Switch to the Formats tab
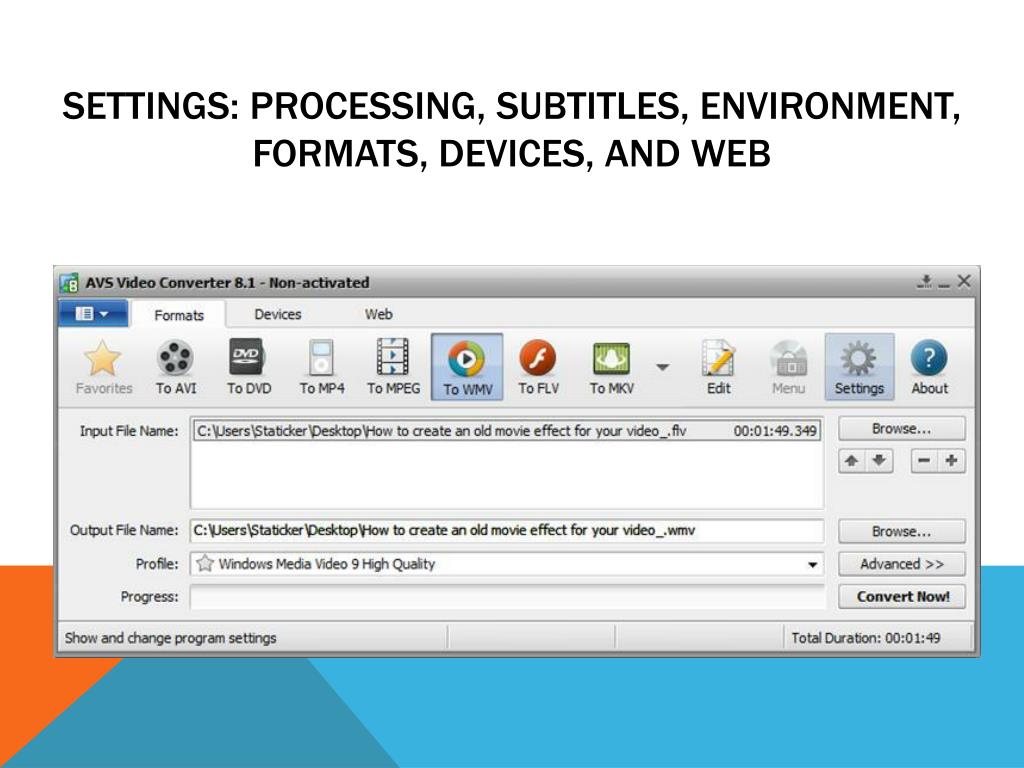Screen dimensions: 1024x768 tap(179, 315)
